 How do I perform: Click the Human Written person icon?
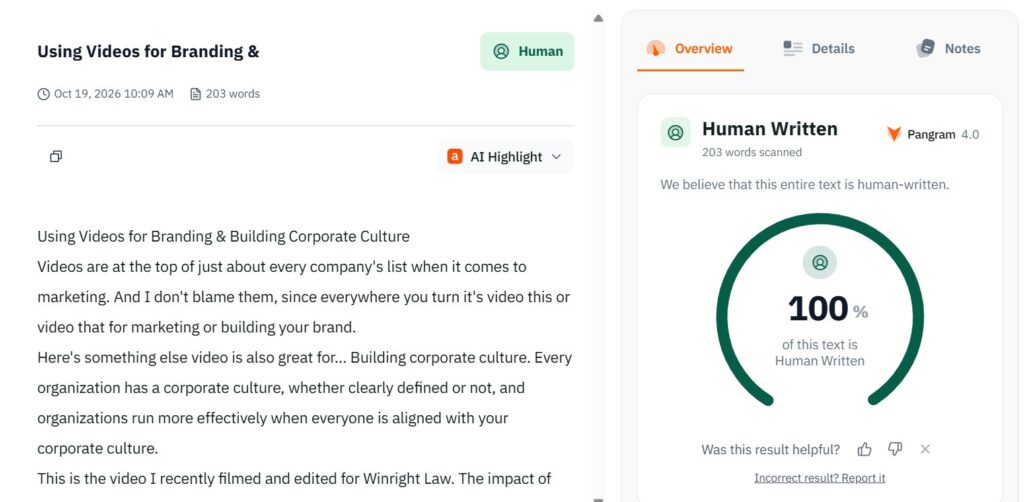click(675, 133)
